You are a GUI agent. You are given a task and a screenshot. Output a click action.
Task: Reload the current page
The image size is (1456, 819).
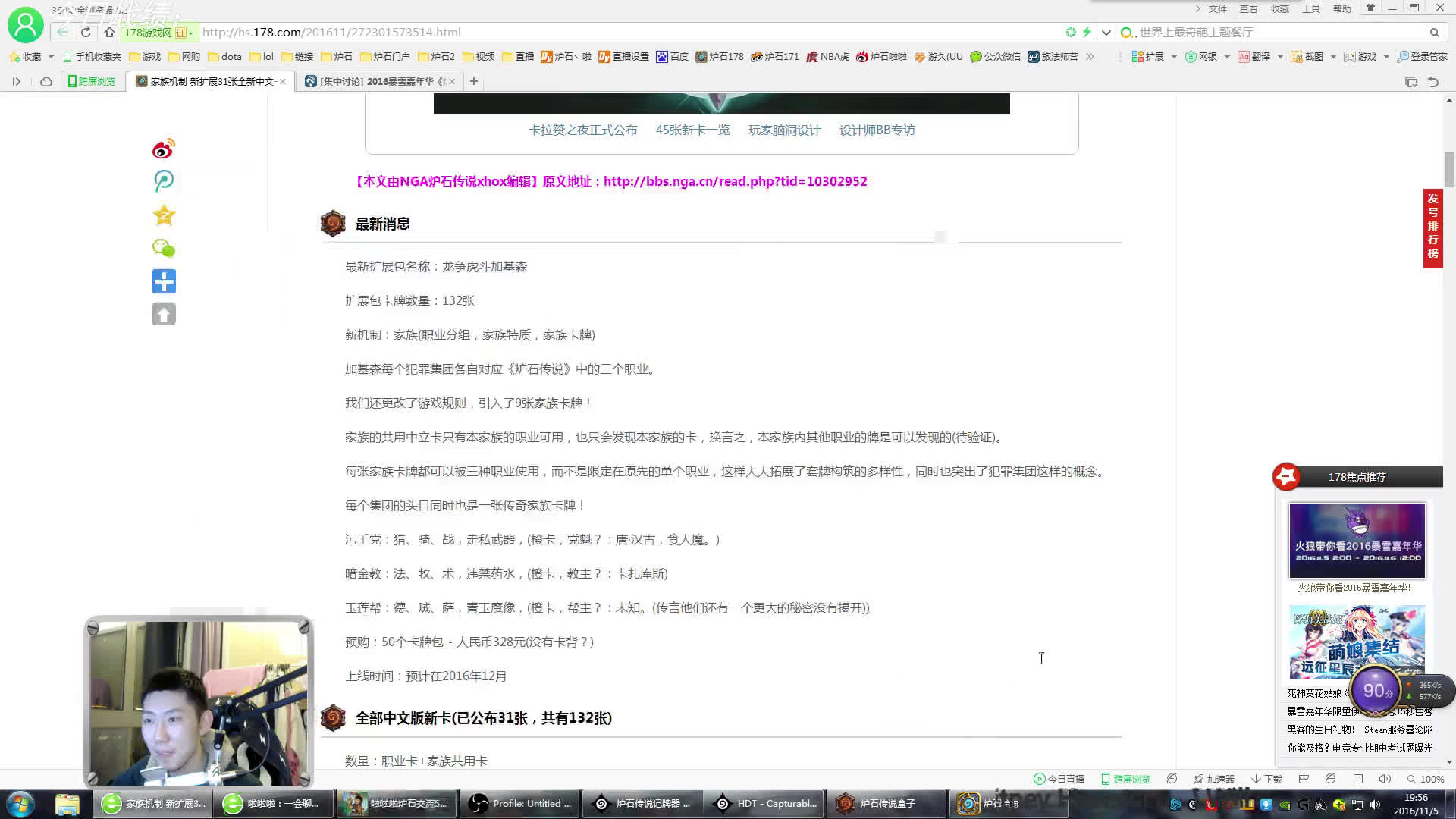(86, 32)
